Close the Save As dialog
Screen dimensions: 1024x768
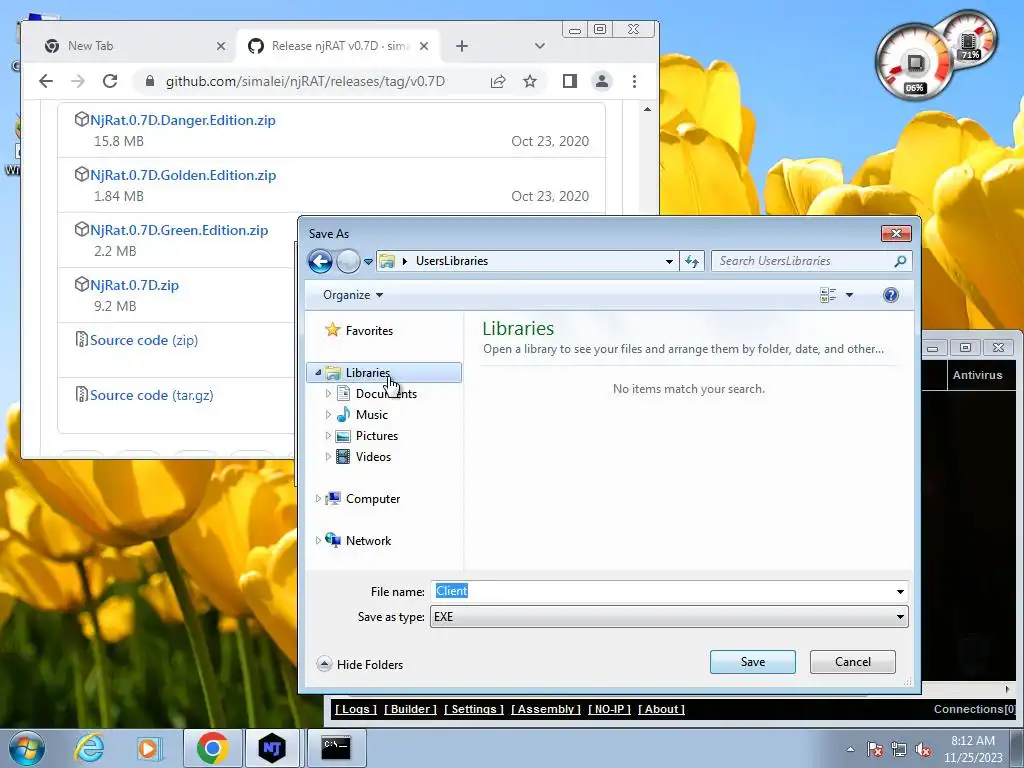pyautogui.click(x=896, y=234)
